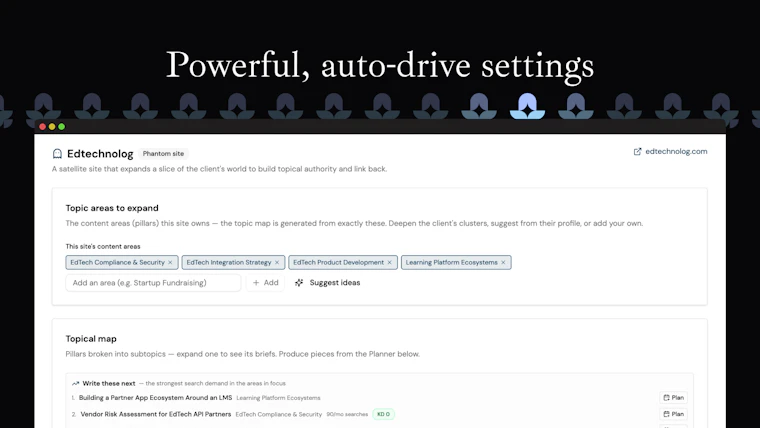Focus the Add an area input field
The image size is (760, 428).
(153, 283)
